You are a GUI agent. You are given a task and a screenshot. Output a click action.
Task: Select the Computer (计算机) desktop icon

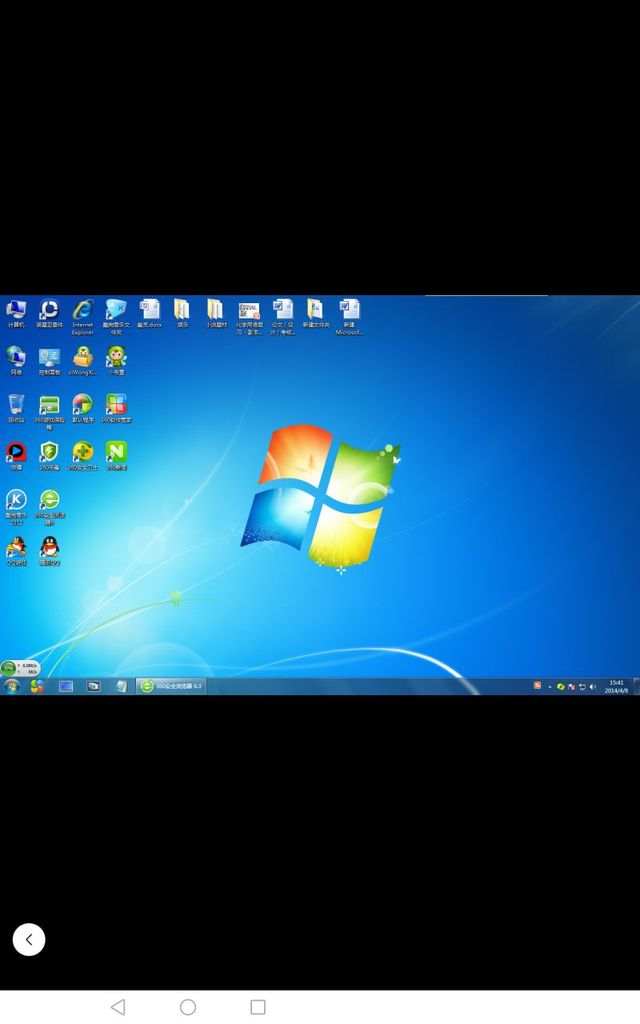[x=16, y=310]
